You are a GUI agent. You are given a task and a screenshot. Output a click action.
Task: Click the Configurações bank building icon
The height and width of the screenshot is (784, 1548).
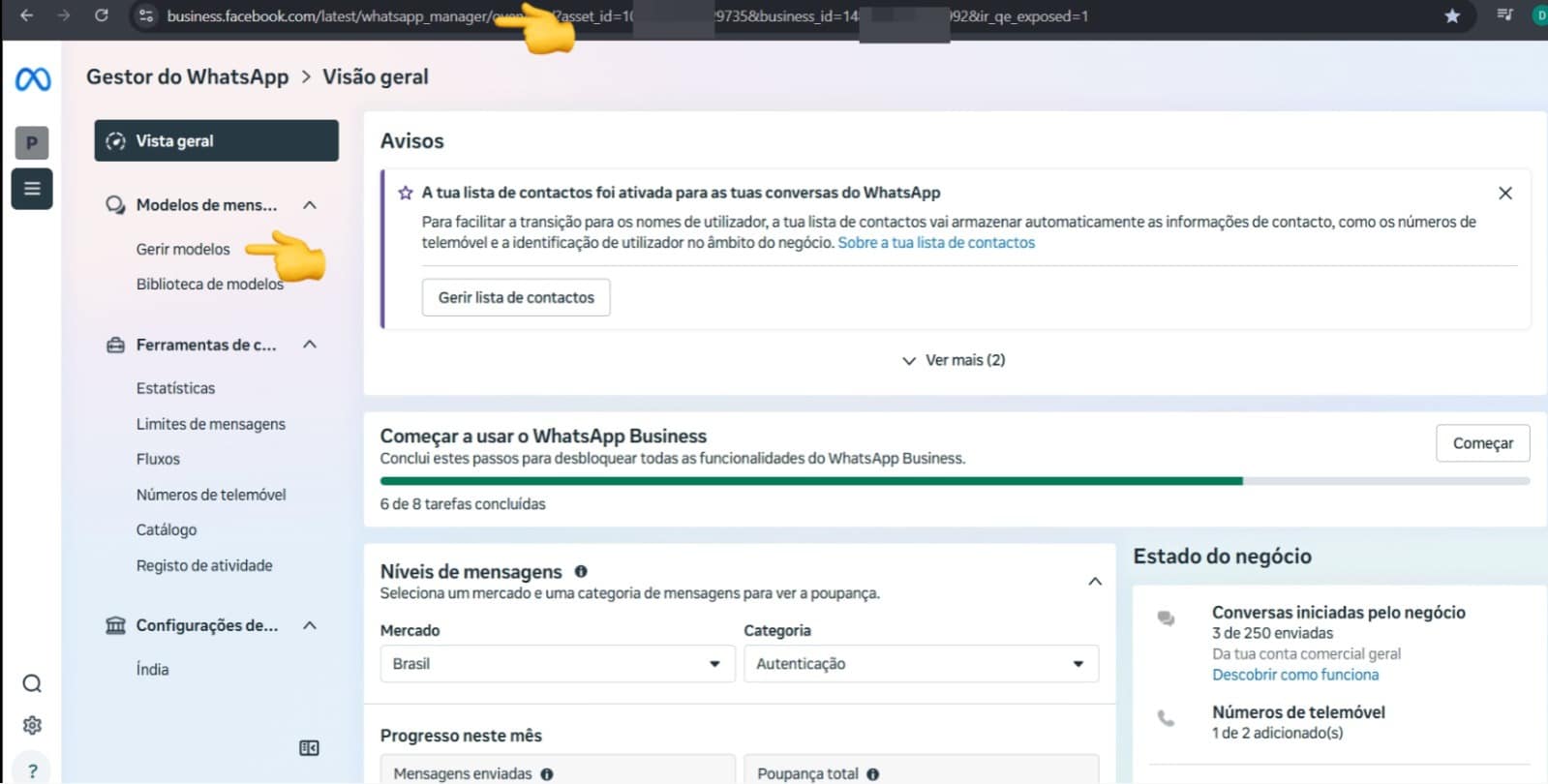click(115, 625)
